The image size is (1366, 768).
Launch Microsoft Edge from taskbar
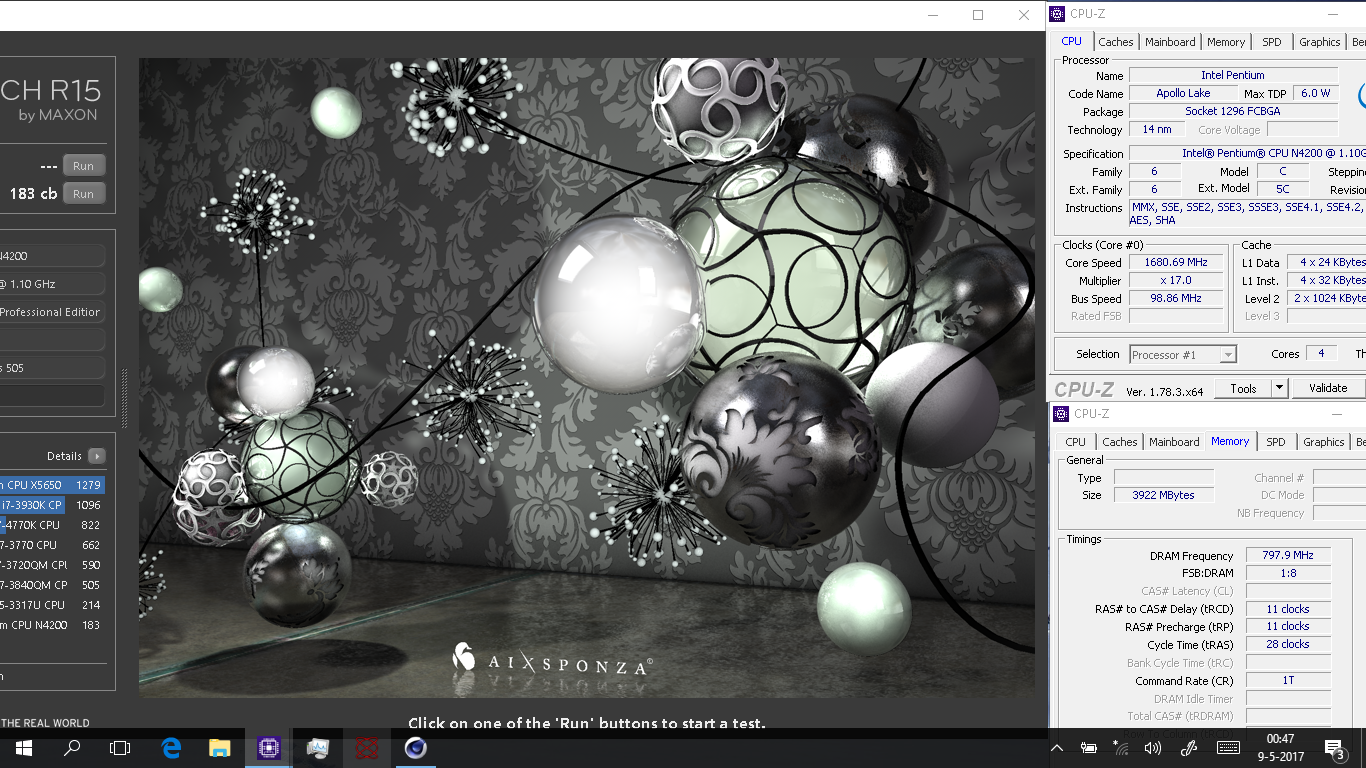[171, 748]
